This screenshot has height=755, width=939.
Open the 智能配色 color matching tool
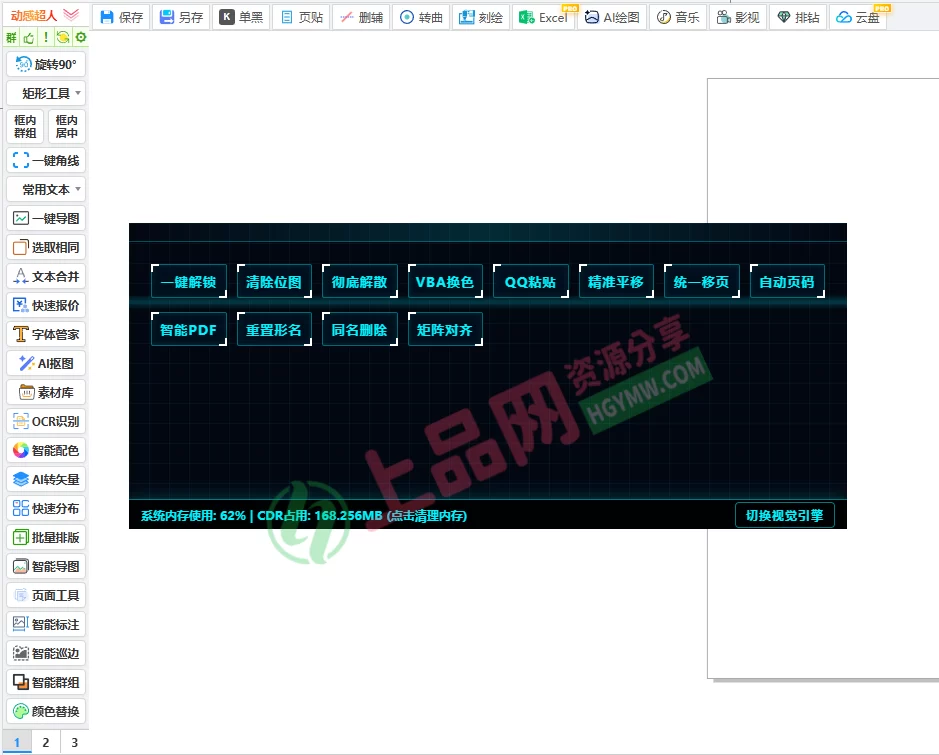46,449
